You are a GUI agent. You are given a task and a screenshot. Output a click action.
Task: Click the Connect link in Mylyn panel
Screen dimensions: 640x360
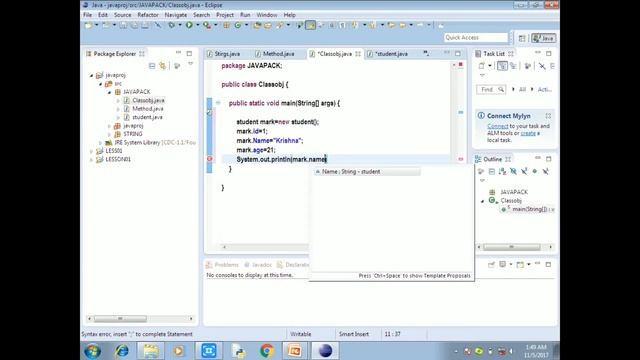coord(498,126)
